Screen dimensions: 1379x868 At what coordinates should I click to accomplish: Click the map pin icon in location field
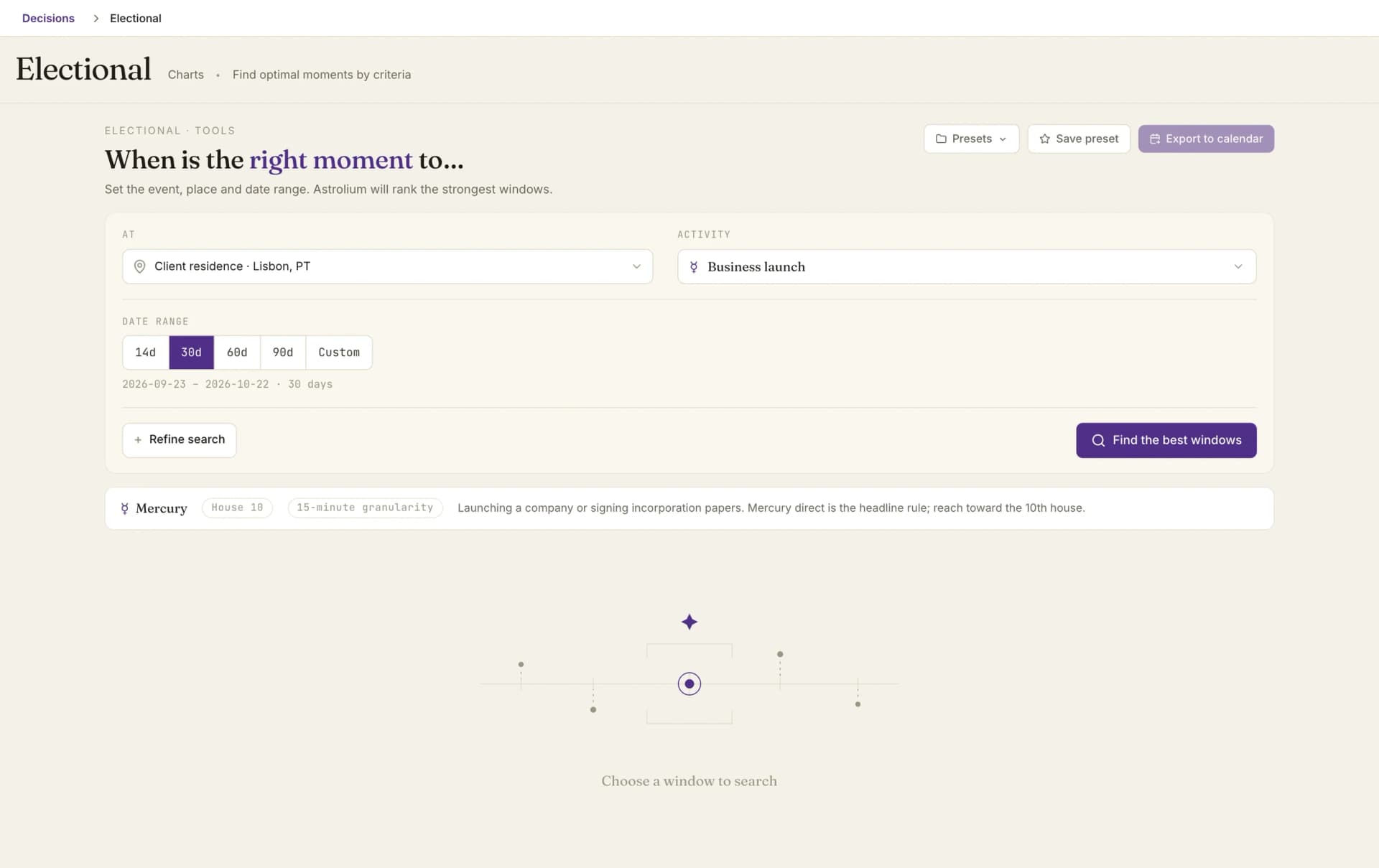[140, 266]
